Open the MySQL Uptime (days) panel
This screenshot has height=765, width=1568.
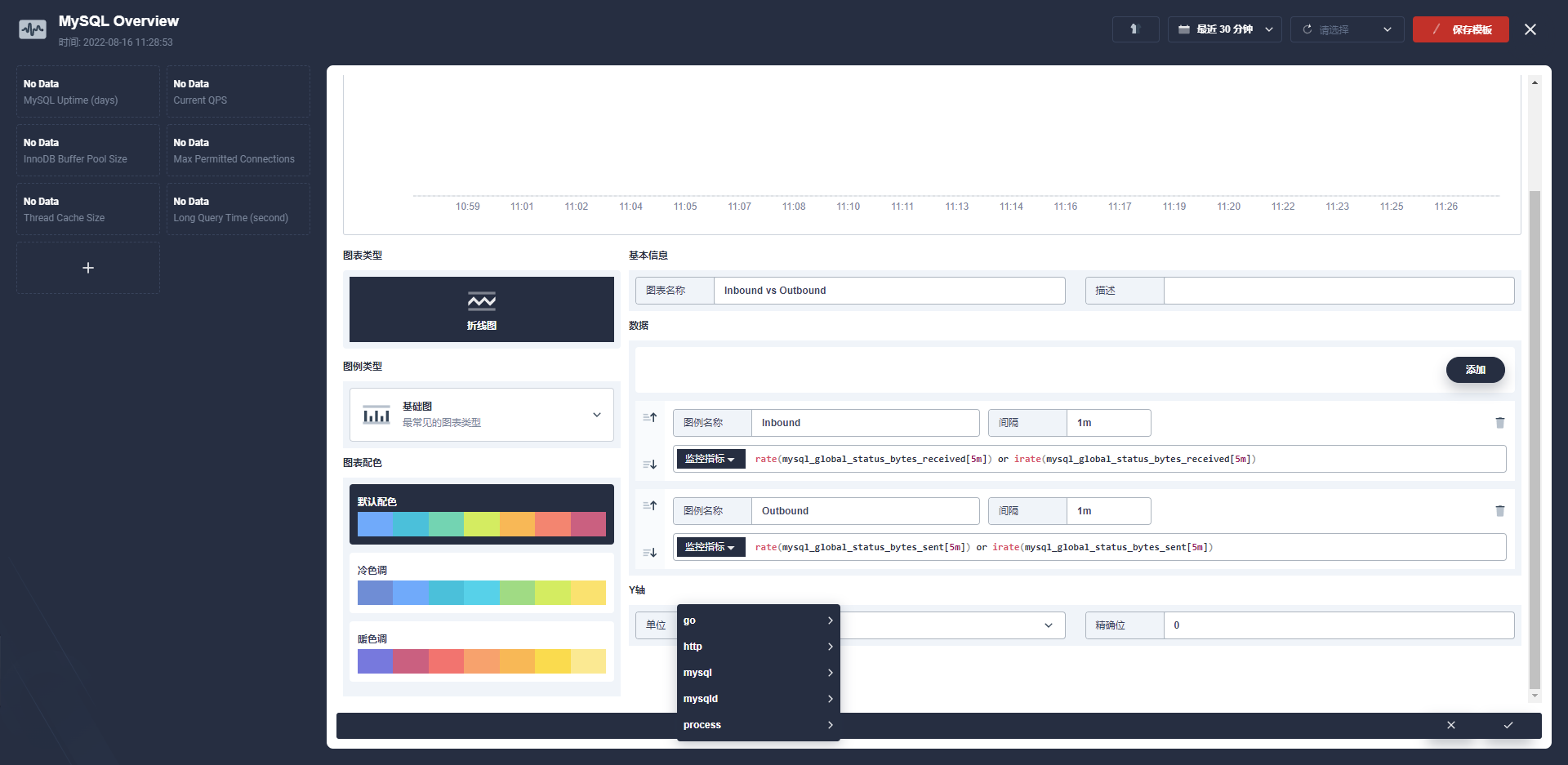pyautogui.click(x=88, y=91)
